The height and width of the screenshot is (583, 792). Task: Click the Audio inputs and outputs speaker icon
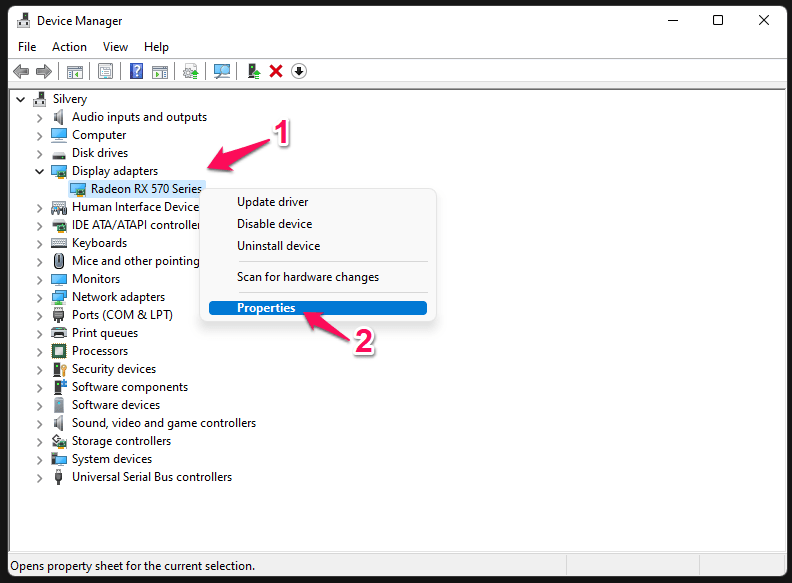tap(59, 117)
